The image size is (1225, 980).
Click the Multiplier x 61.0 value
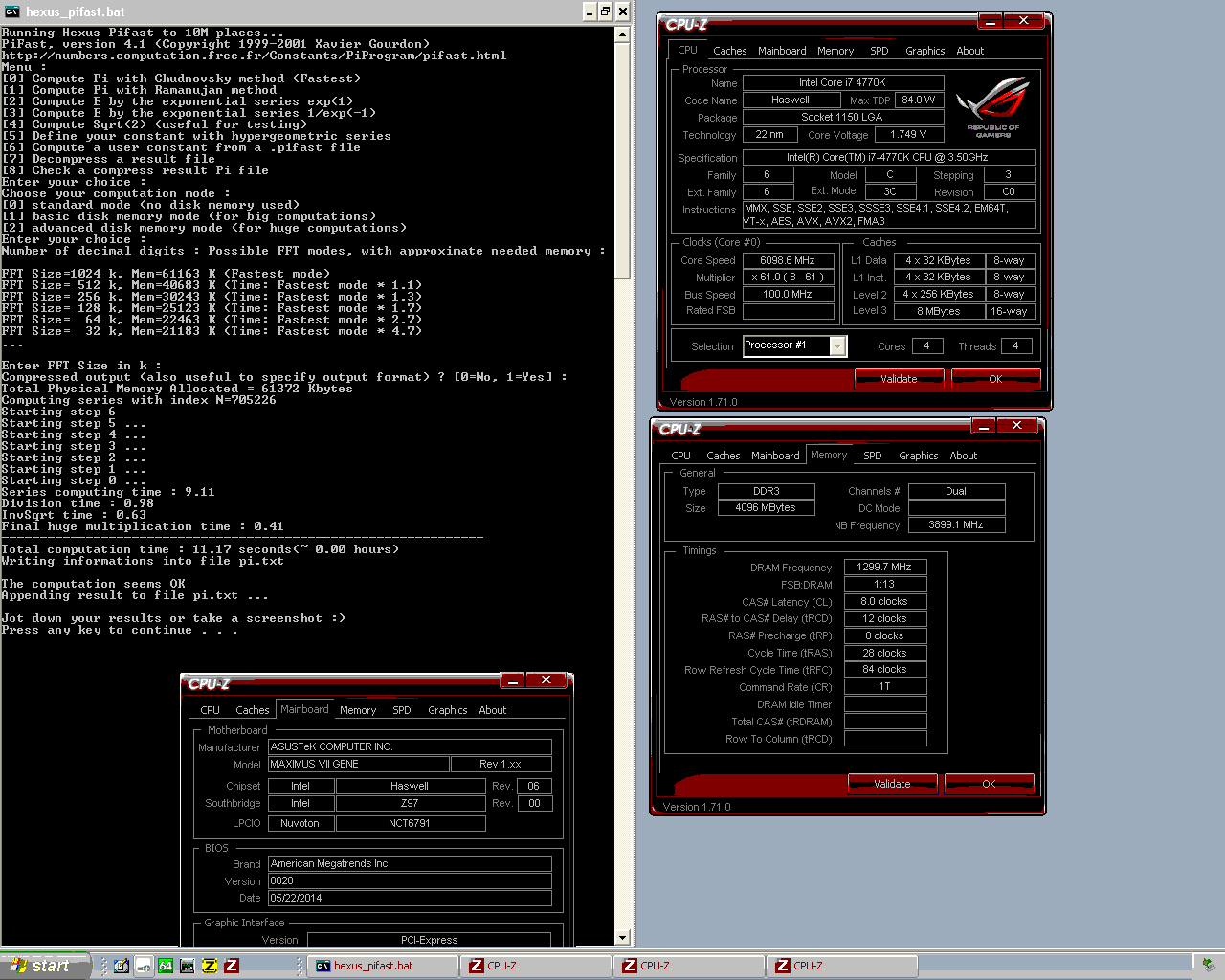[x=788, y=278]
